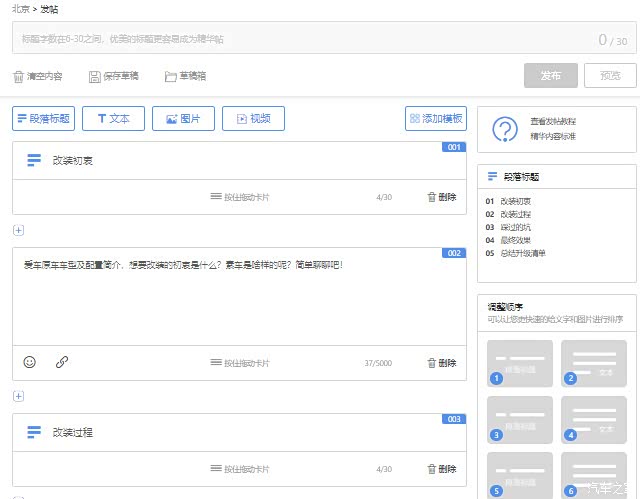Click 清空内容 to clear content
Image resolution: width=640 pixels, height=499 pixels.
(x=37, y=76)
